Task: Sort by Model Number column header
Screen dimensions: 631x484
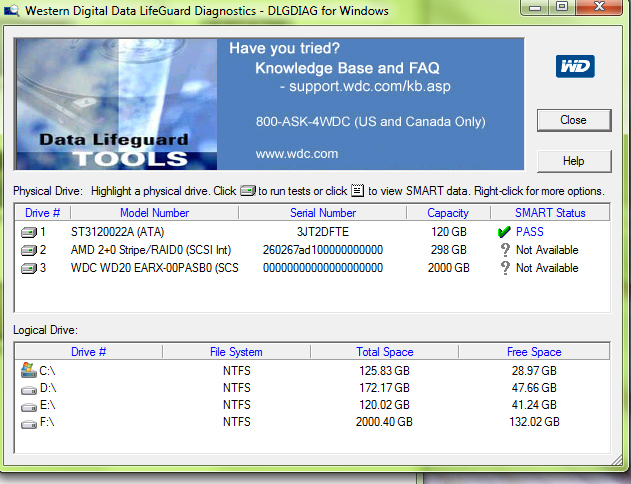Action: 154,213
